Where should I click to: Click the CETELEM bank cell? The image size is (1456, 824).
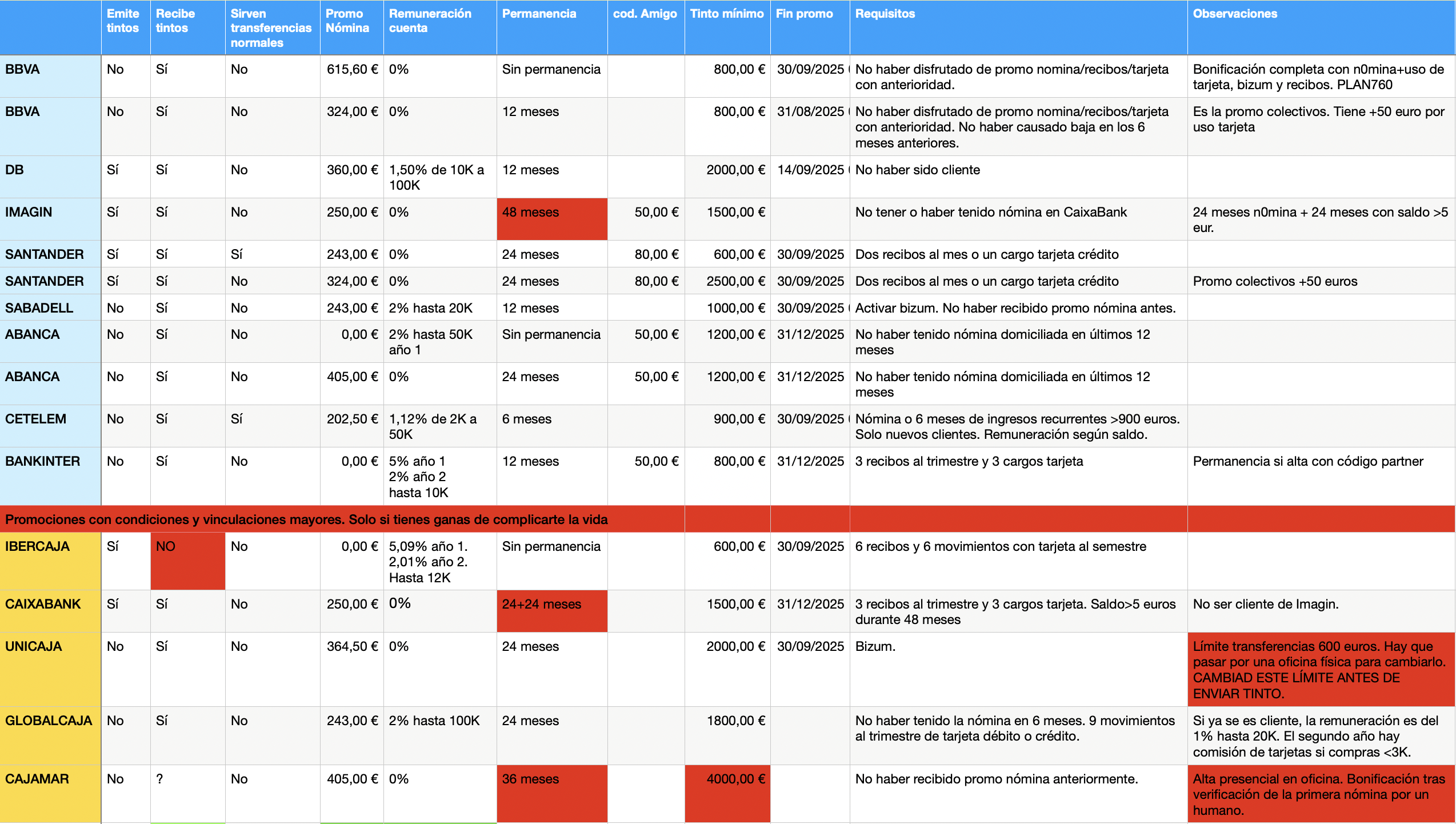(50, 426)
